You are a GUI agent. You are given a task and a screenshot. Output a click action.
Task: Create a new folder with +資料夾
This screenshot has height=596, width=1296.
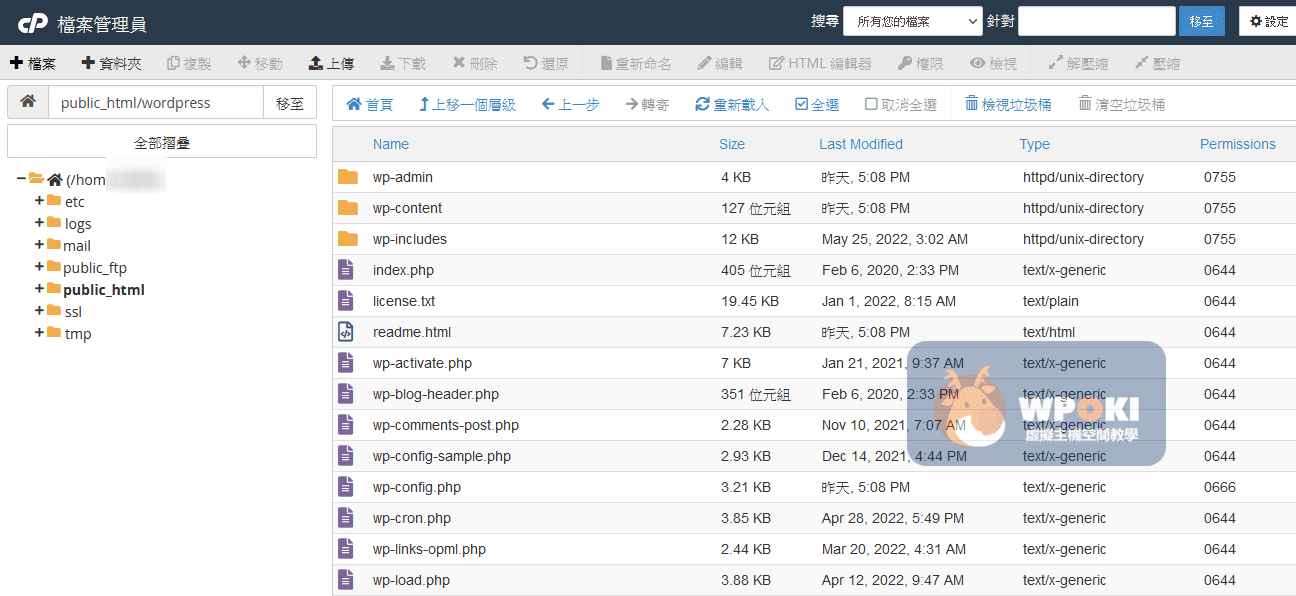click(x=111, y=63)
